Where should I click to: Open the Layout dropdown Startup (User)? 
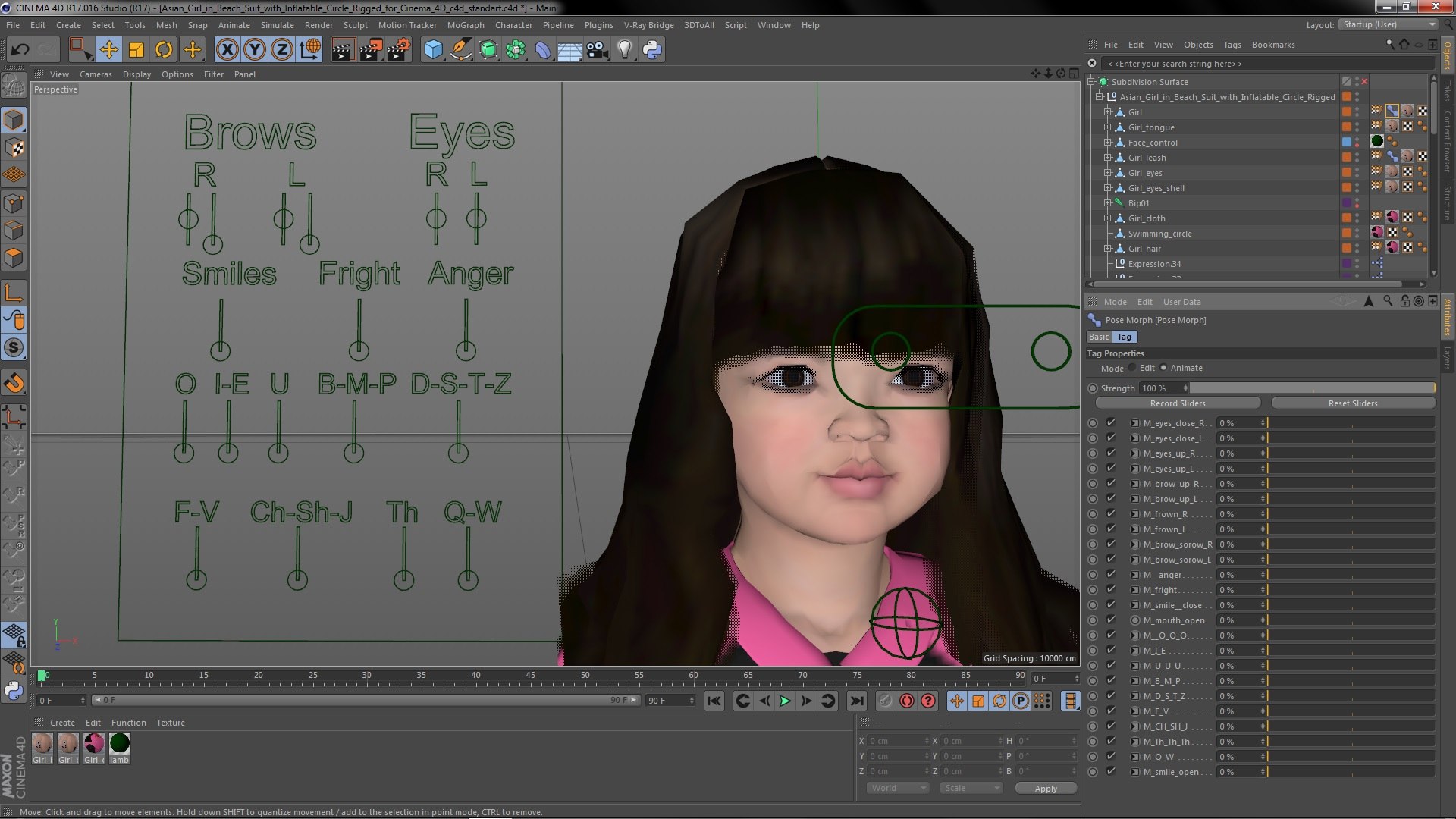(1389, 24)
